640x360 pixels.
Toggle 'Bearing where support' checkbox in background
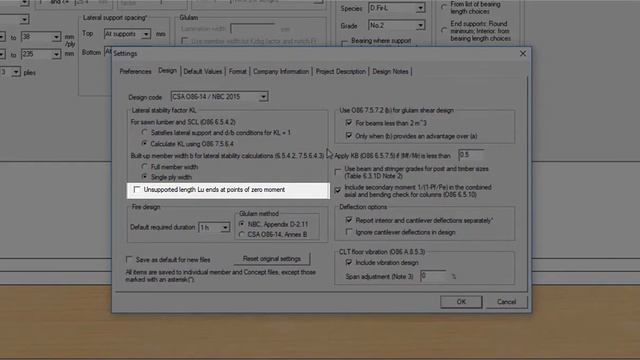[345, 42]
